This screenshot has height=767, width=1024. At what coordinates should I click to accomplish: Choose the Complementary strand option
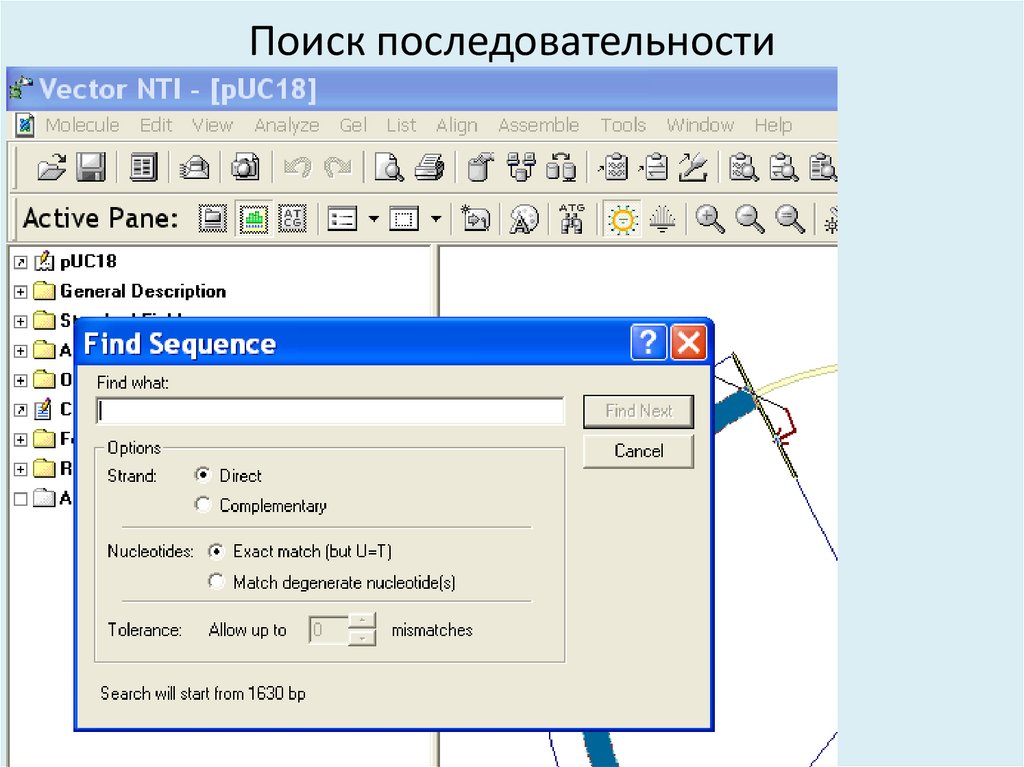[x=202, y=506]
